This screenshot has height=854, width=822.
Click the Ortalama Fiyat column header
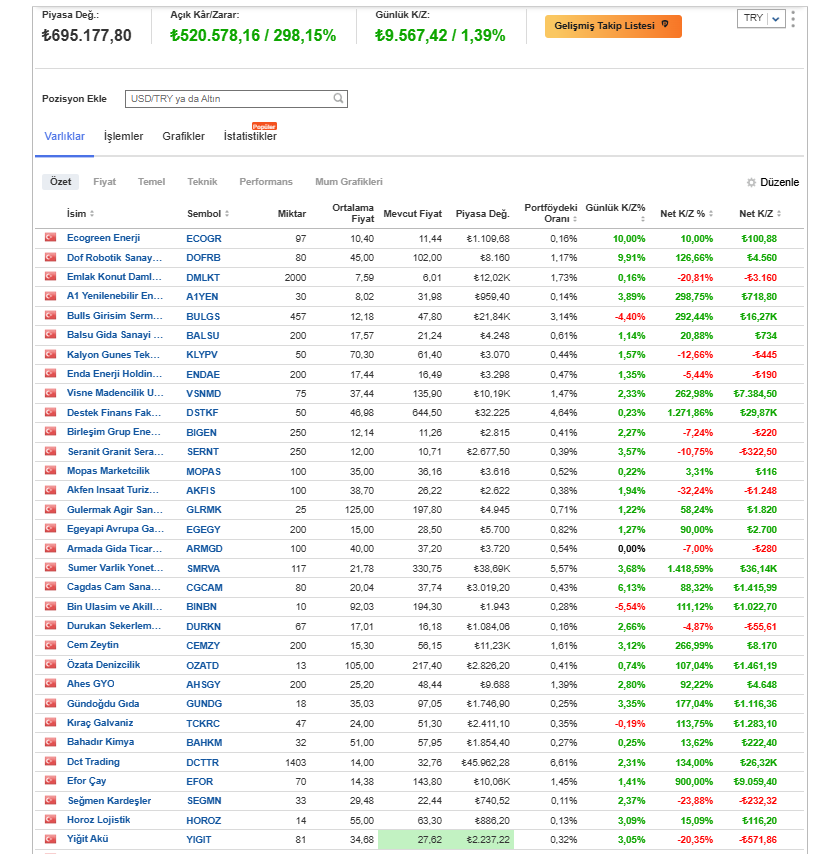pyautogui.click(x=353, y=213)
